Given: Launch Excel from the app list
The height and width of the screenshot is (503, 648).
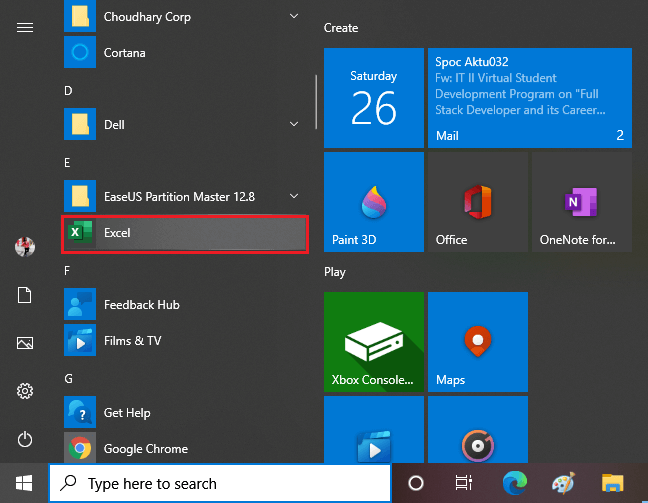Looking at the screenshot, I should (185, 234).
